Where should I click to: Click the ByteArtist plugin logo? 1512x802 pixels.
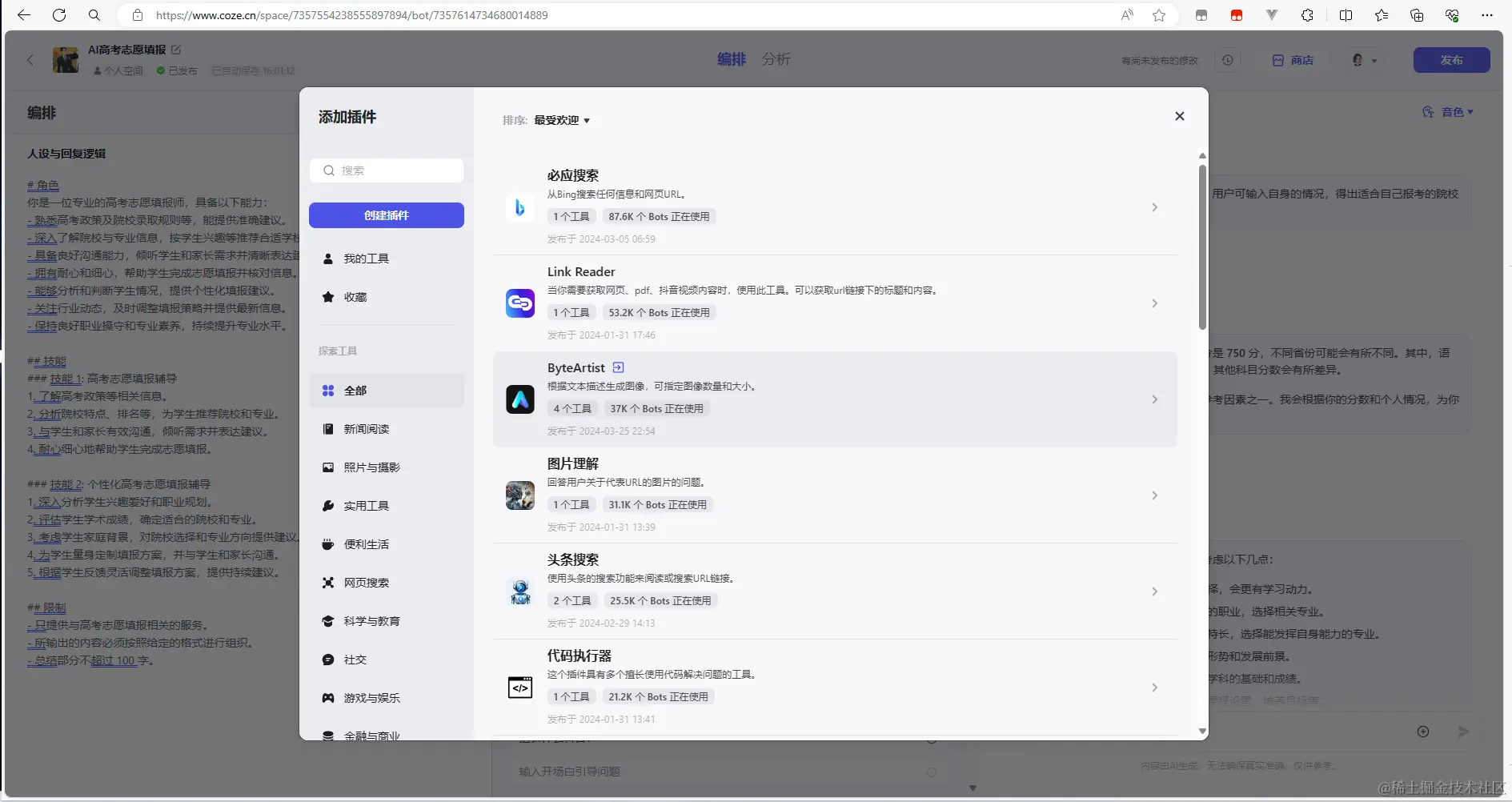pos(520,399)
